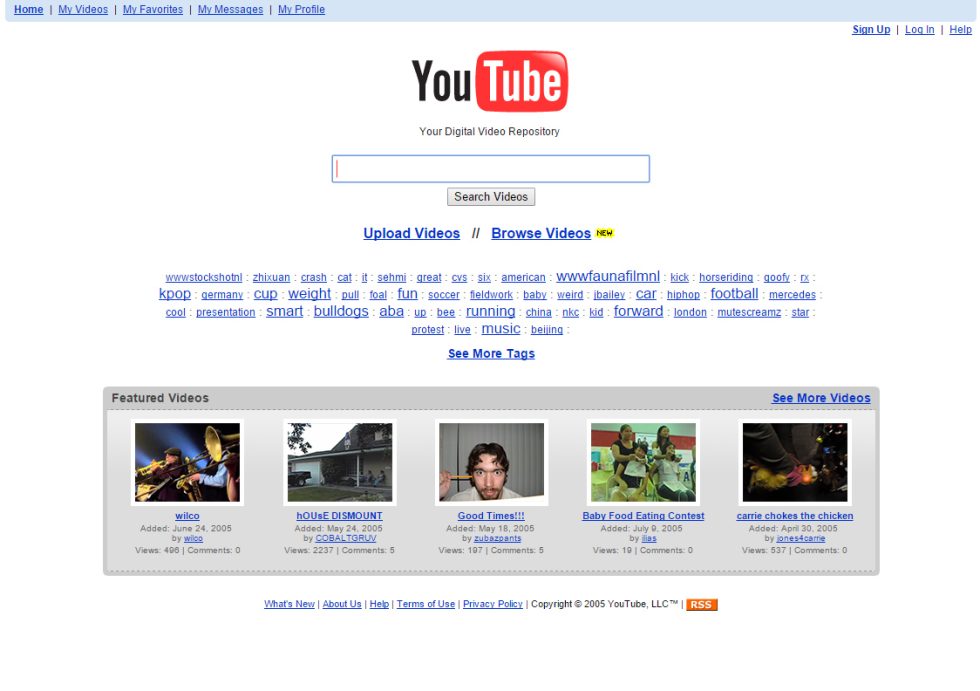Open uploader zubazpants' profile
Viewport: 980px width, 691px height.
click(498, 538)
